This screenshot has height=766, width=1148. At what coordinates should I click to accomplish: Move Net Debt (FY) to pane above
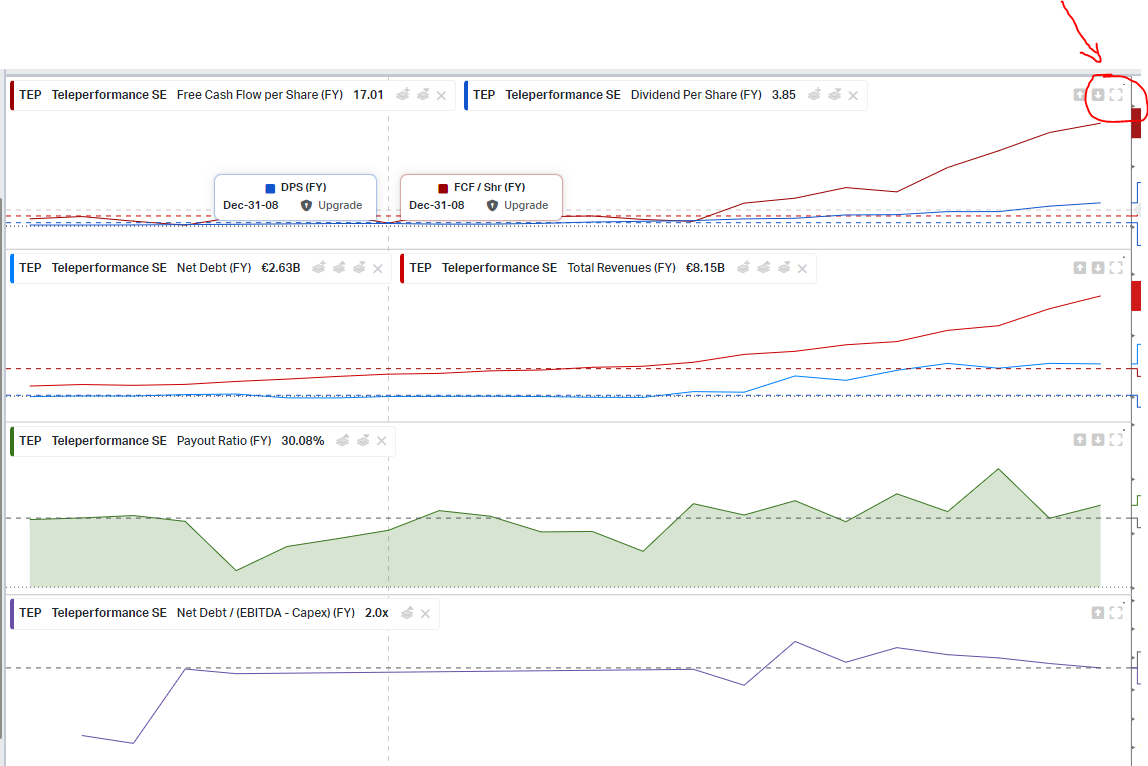339,267
